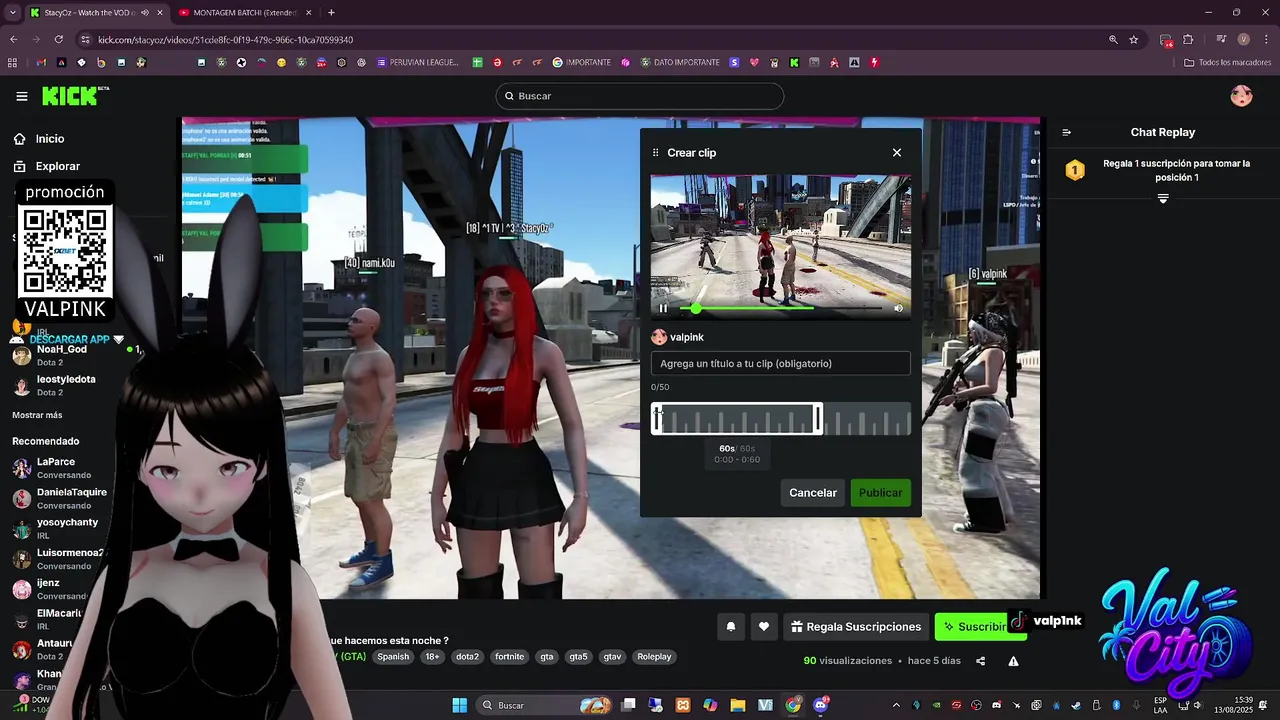Open the browser extensions puzzle icon
The width and height of the screenshot is (1280, 720).
tap(1188, 40)
